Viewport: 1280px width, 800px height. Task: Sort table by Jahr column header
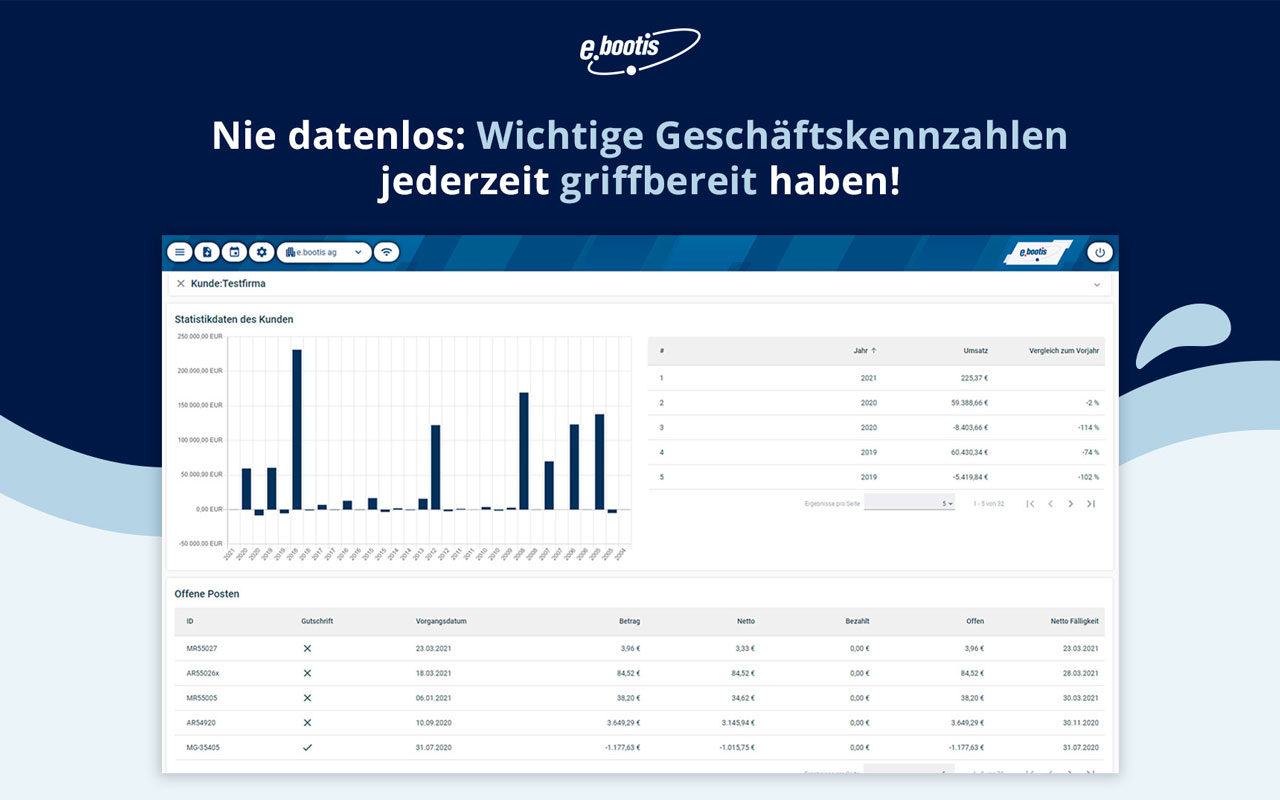pos(861,351)
